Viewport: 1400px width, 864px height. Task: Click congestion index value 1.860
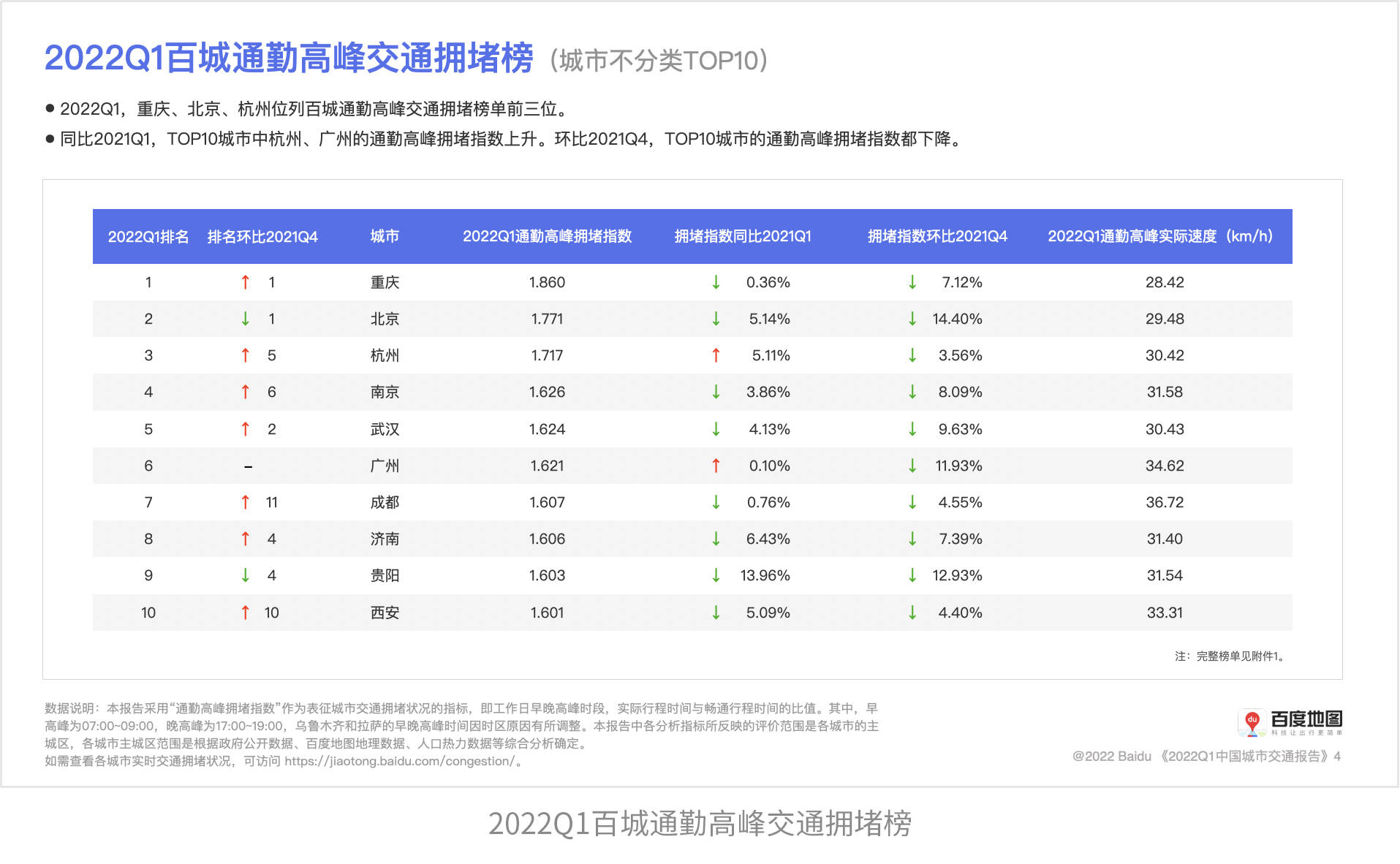click(547, 282)
